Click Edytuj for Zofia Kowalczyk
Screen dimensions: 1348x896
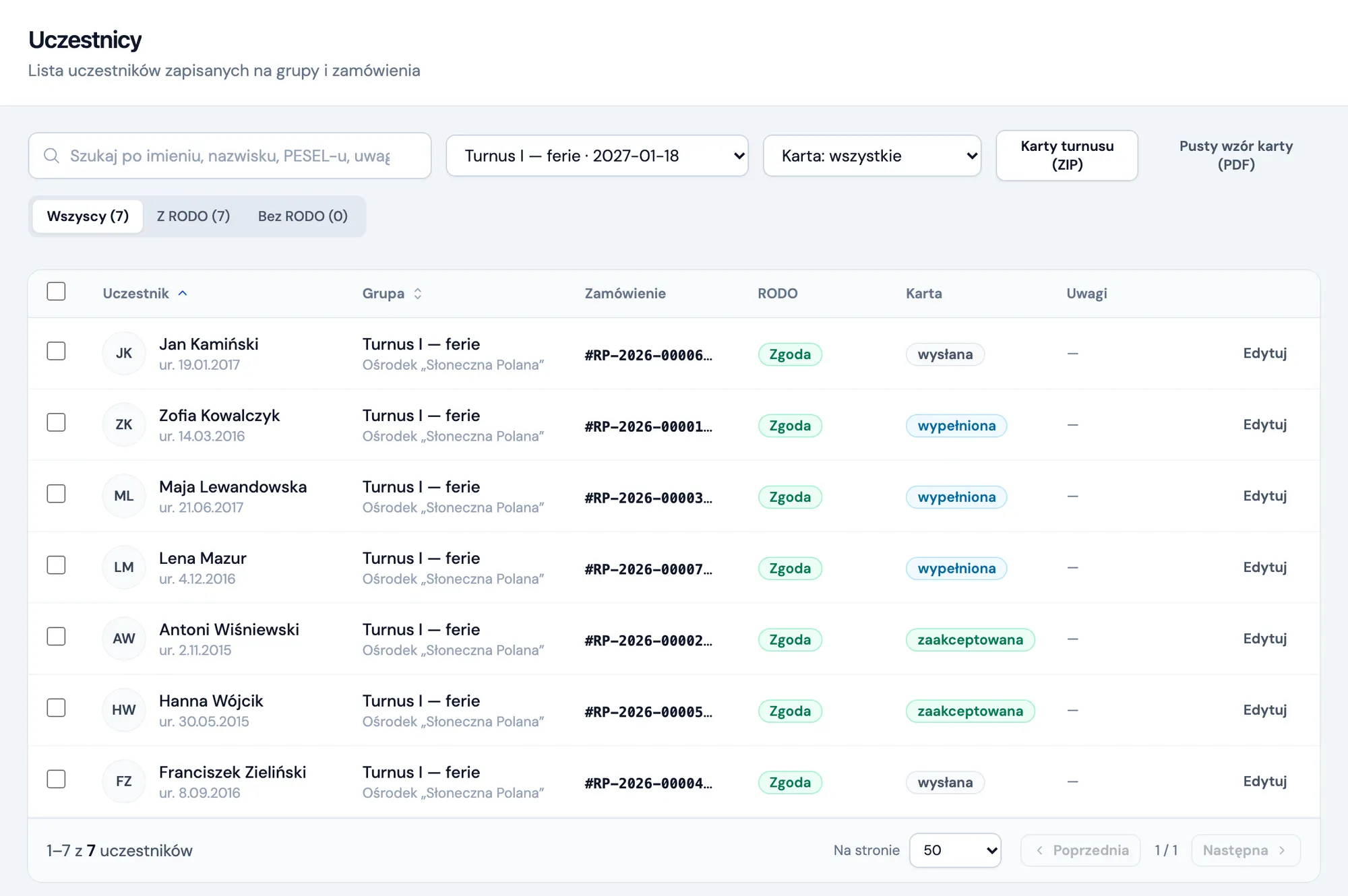(1265, 424)
